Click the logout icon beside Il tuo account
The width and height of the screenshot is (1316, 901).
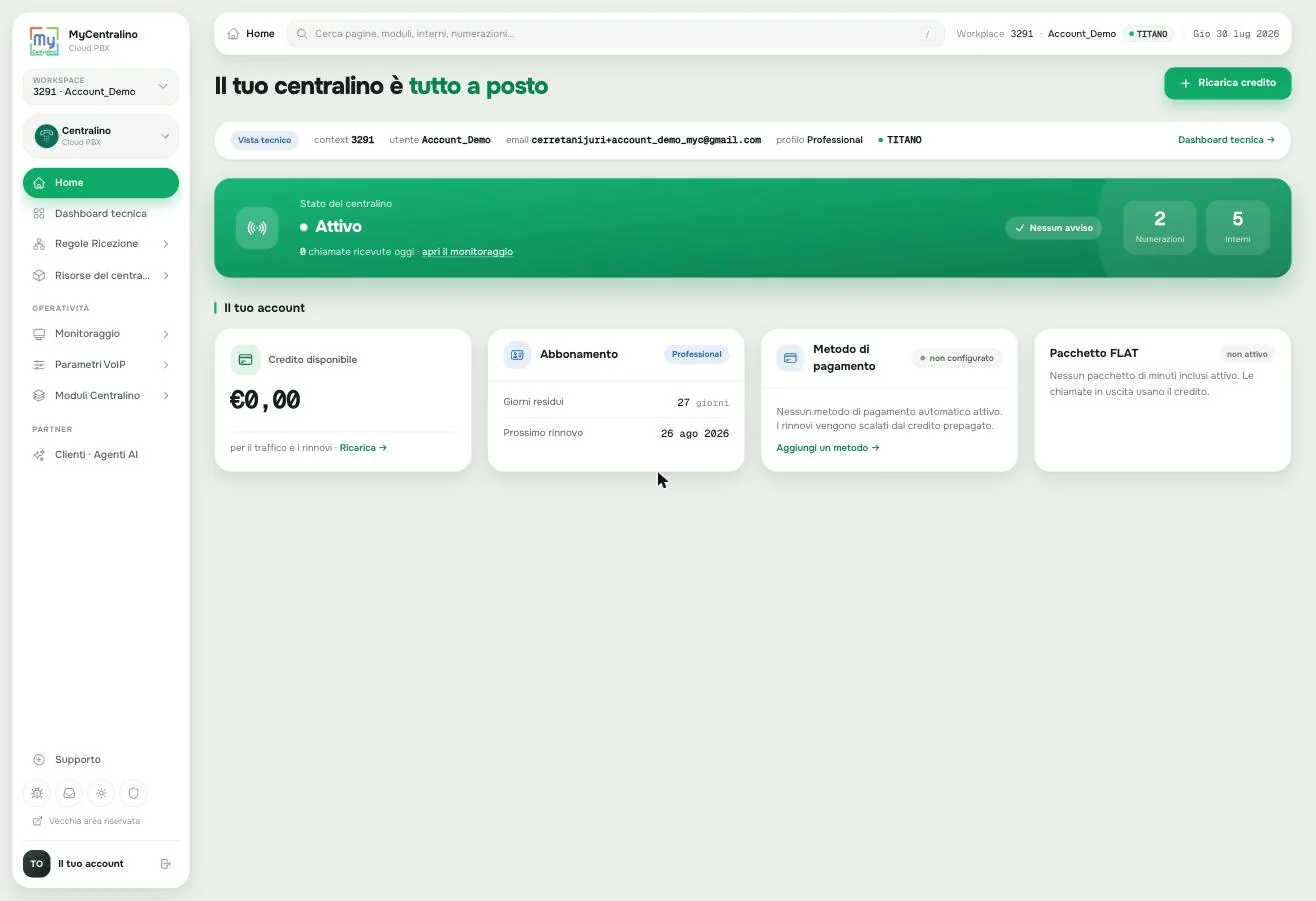click(x=166, y=864)
